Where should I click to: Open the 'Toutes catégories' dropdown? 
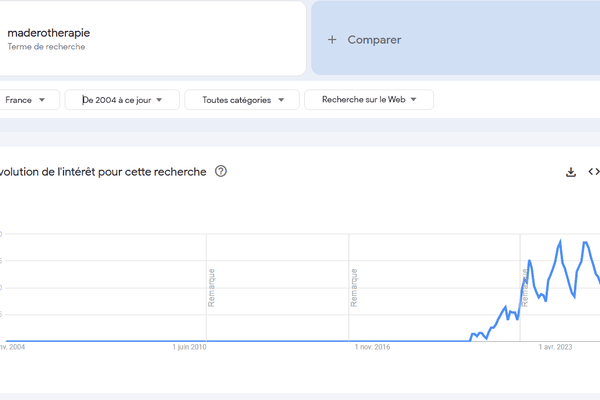point(243,100)
